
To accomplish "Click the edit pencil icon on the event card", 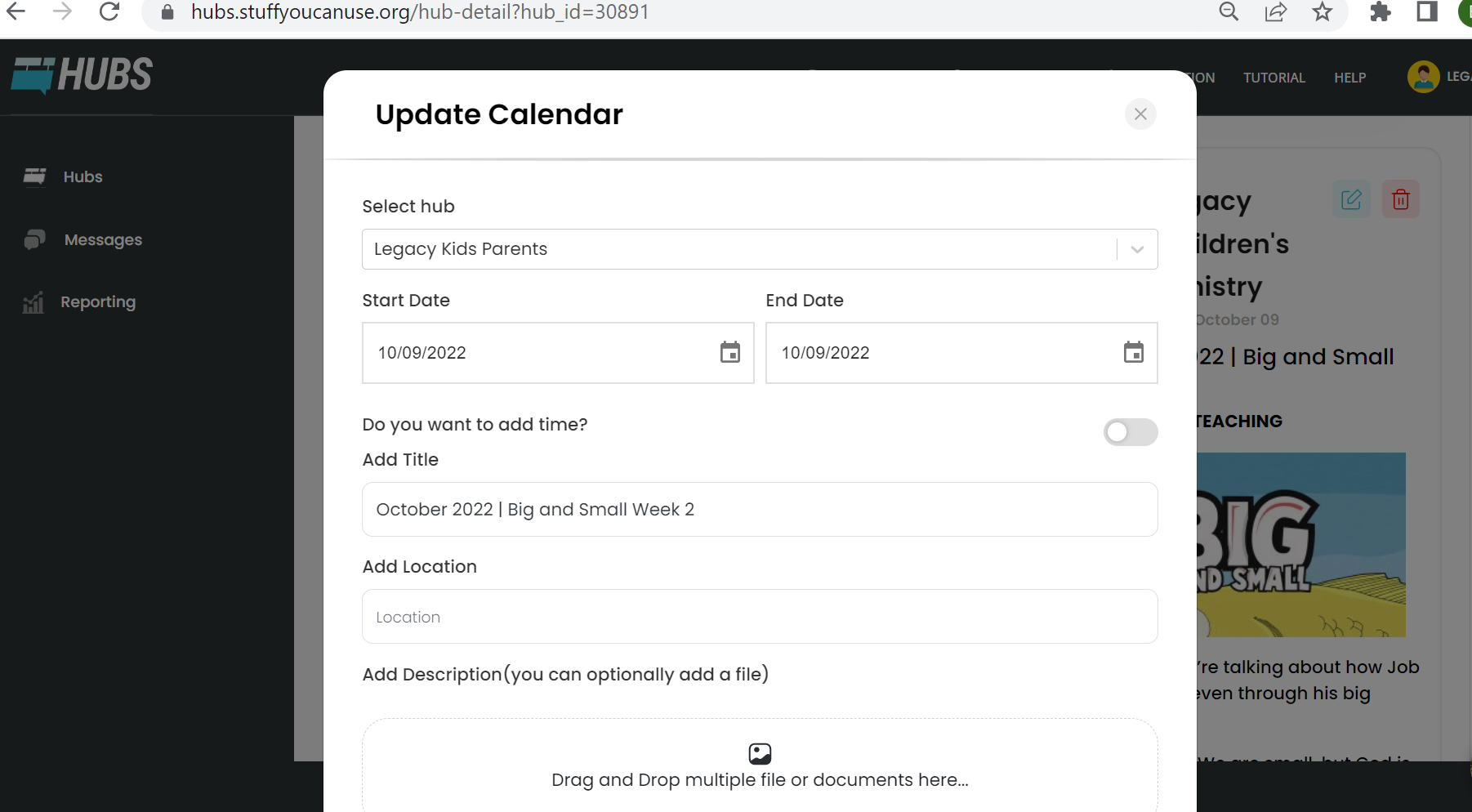I will coord(1351,199).
